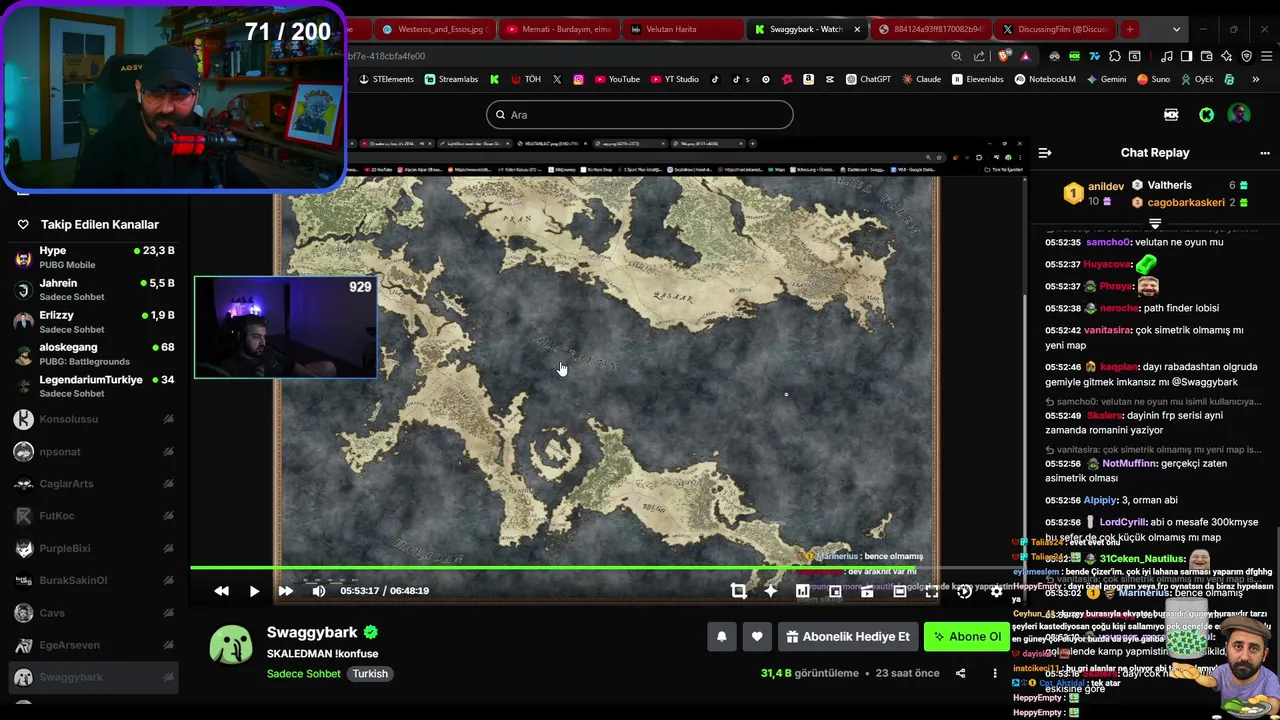Open the playback speed control
Image resolution: width=1280 pixels, height=720 pixels.
click(x=964, y=591)
